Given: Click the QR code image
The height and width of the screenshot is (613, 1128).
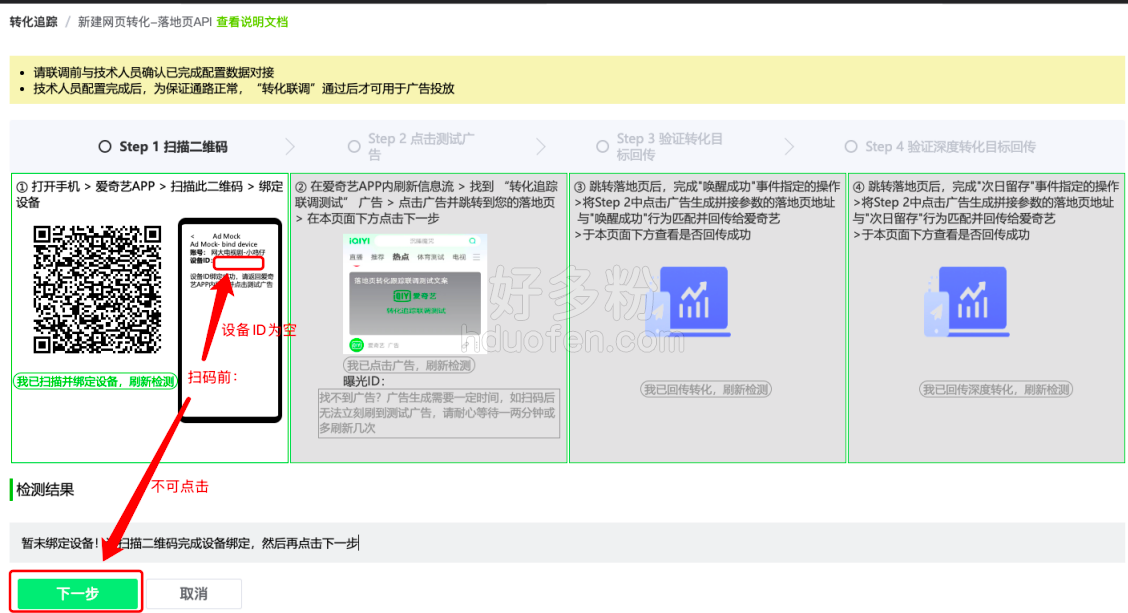Looking at the screenshot, I should pos(97,289).
